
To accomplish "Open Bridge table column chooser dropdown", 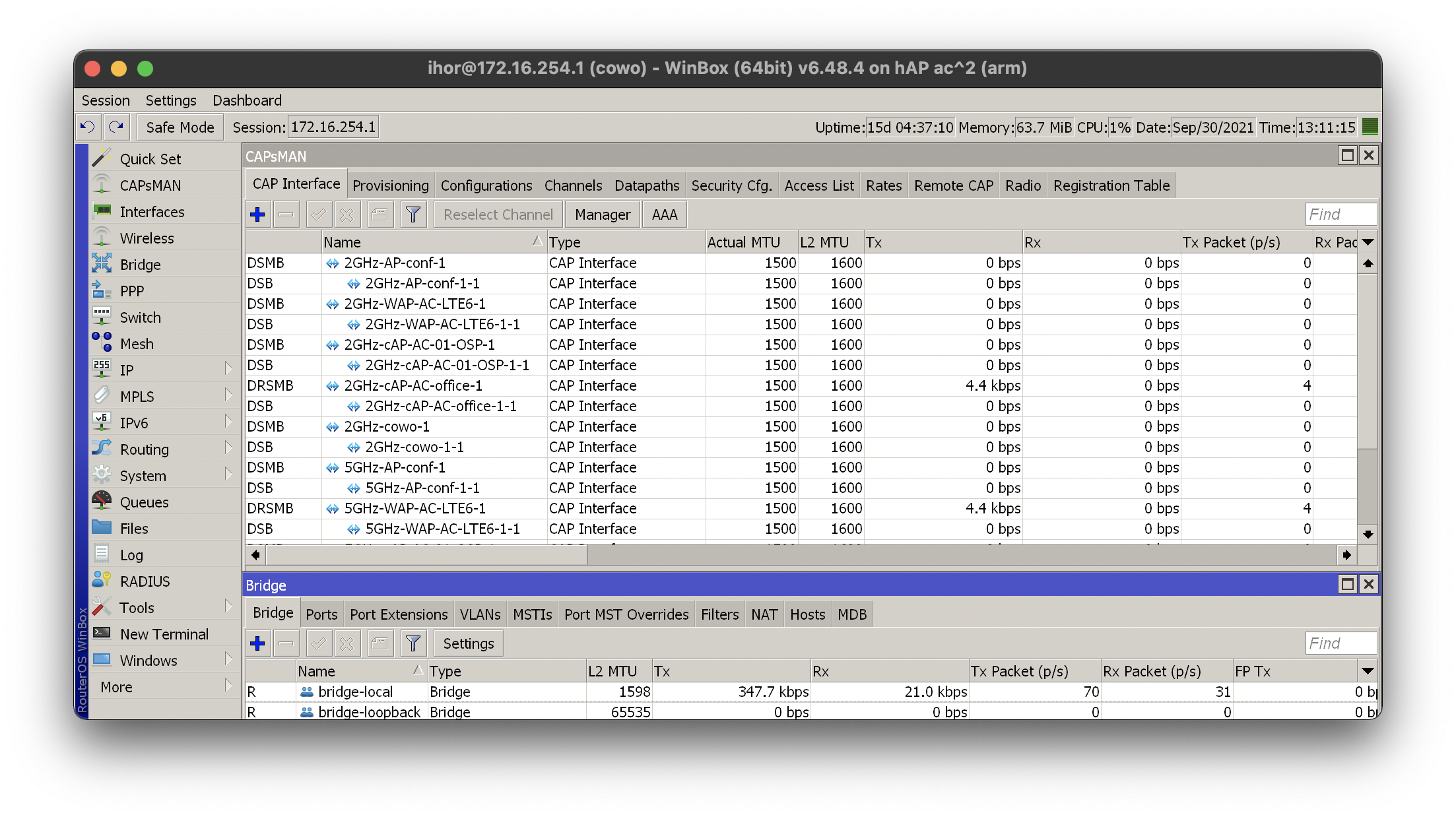I will [x=1368, y=671].
